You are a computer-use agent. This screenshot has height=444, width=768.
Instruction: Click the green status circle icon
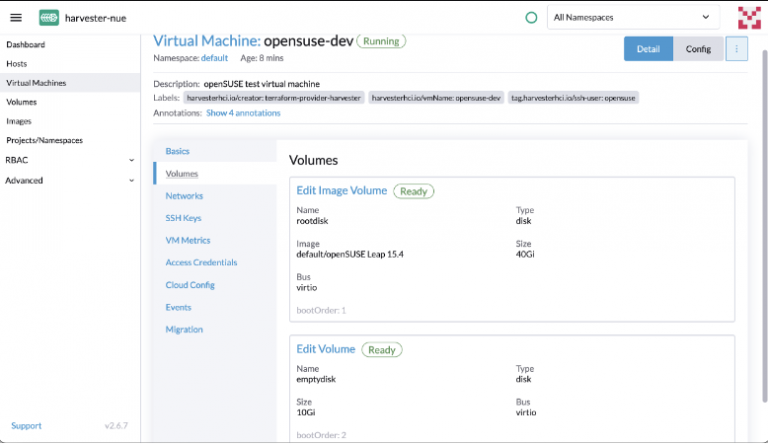point(531,17)
